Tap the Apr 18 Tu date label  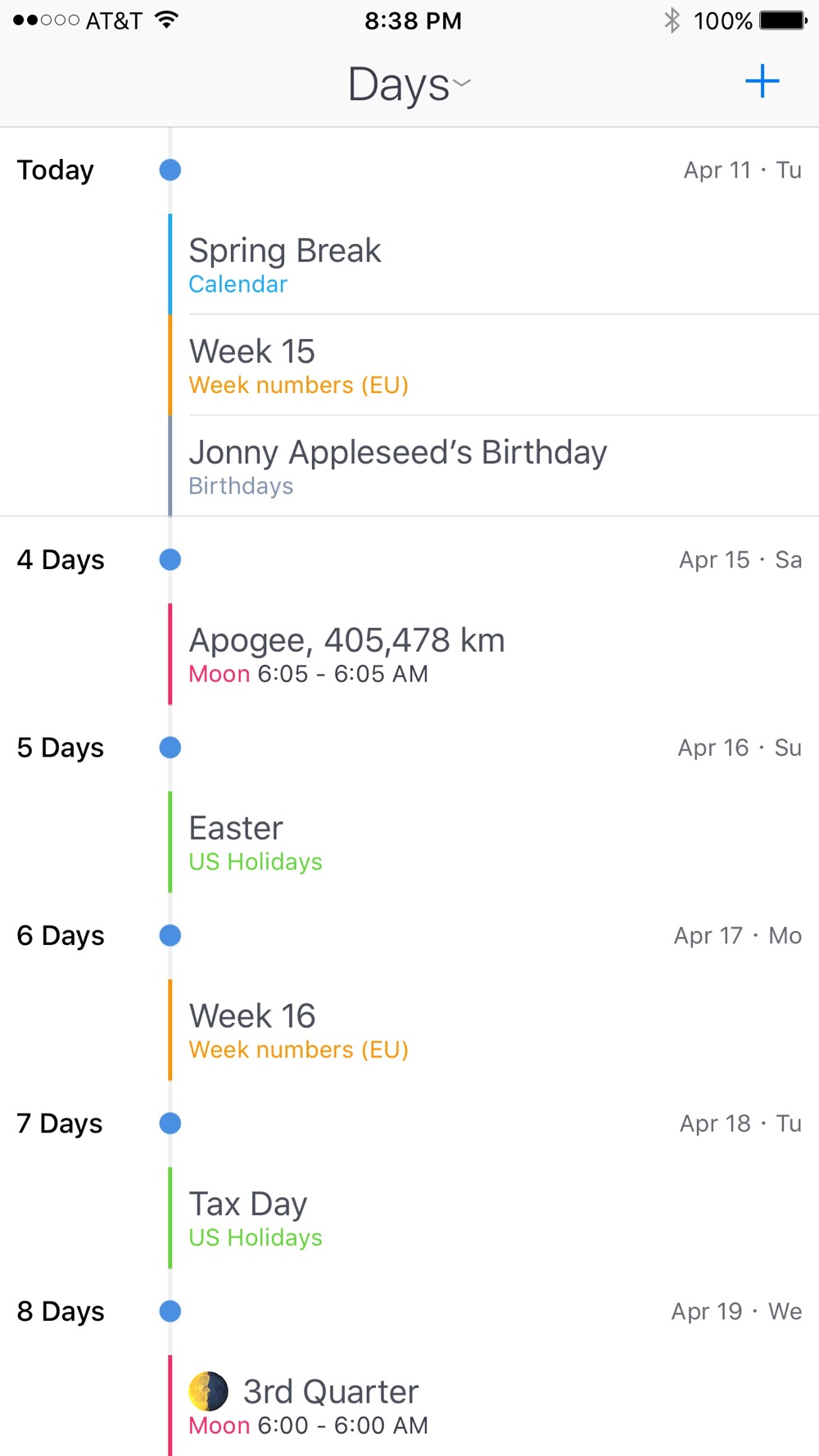[x=740, y=1124]
